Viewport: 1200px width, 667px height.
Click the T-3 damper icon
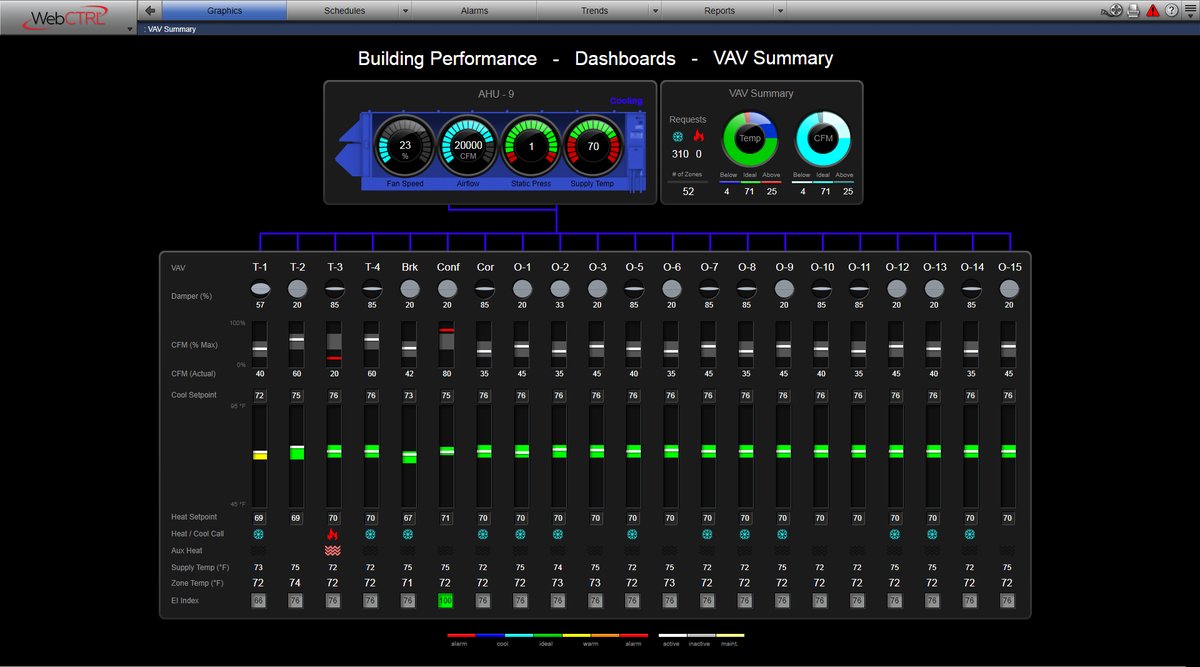335,288
